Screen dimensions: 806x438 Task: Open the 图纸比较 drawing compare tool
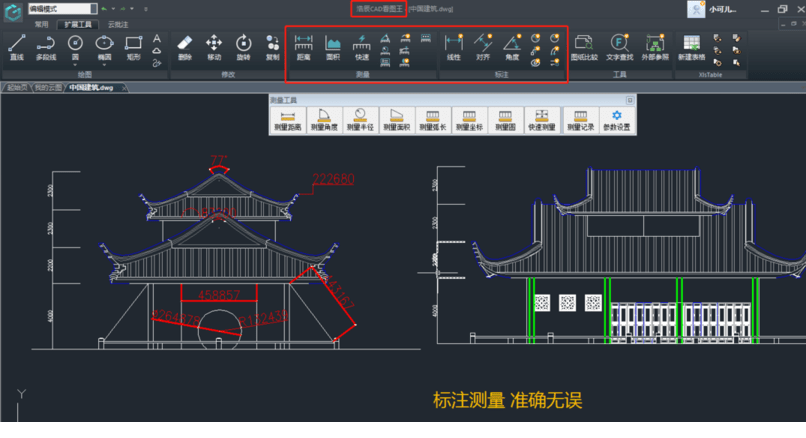[584, 46]
